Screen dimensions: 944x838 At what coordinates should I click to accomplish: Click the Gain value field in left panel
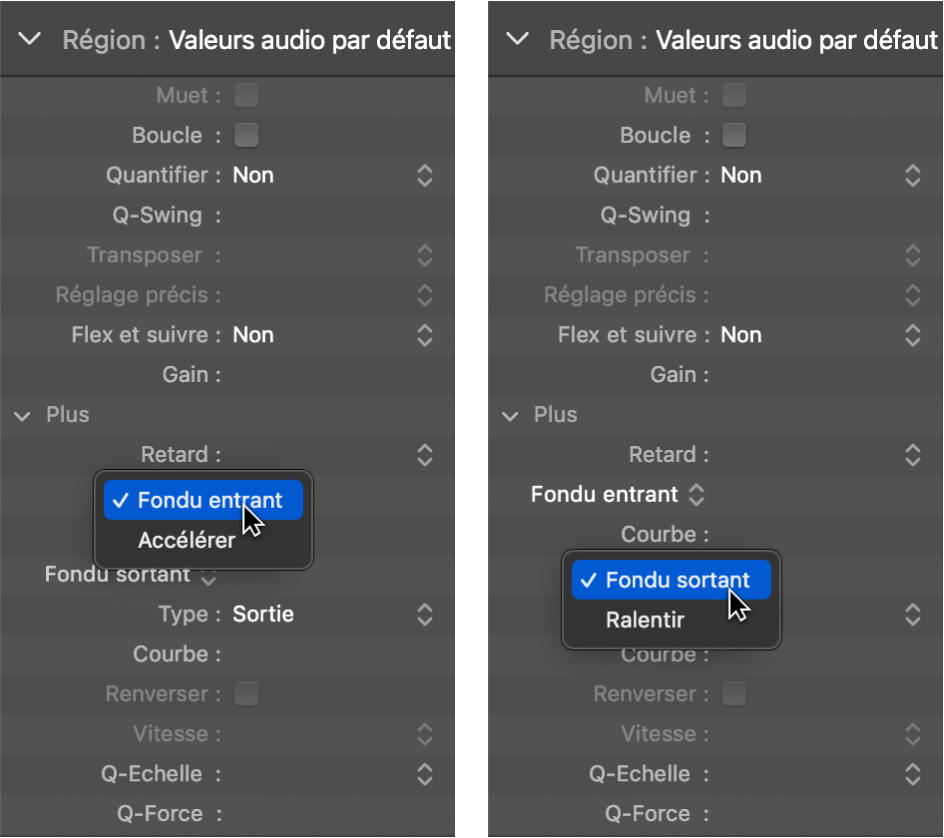pos(320,375)
